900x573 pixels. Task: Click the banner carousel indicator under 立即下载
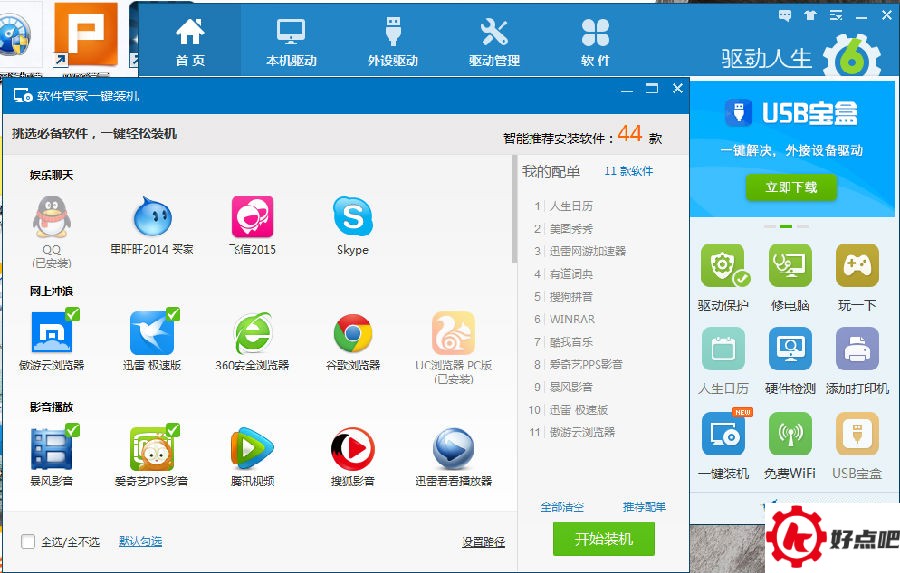coord(786,226)
